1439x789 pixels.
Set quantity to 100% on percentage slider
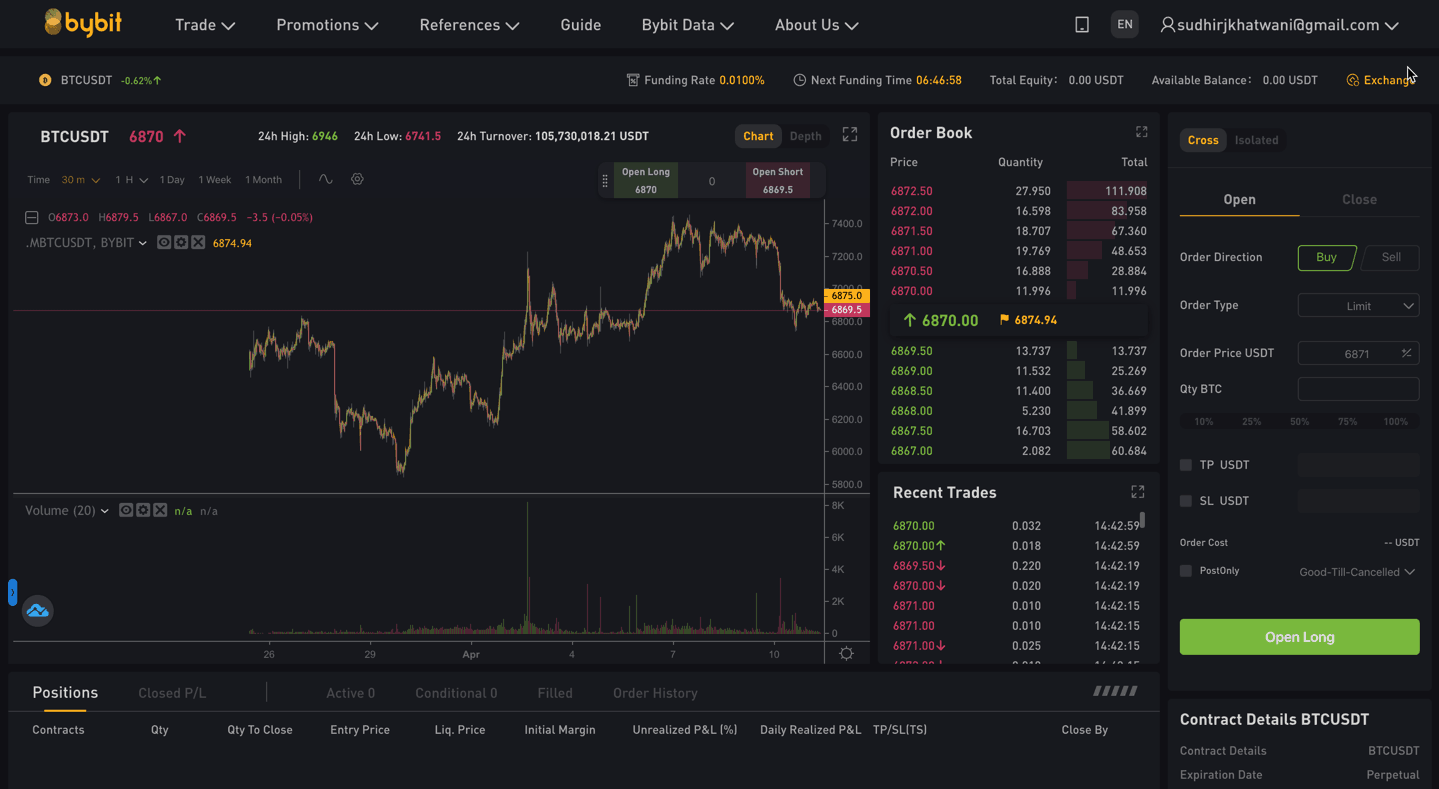click(x=1395, y=422)
